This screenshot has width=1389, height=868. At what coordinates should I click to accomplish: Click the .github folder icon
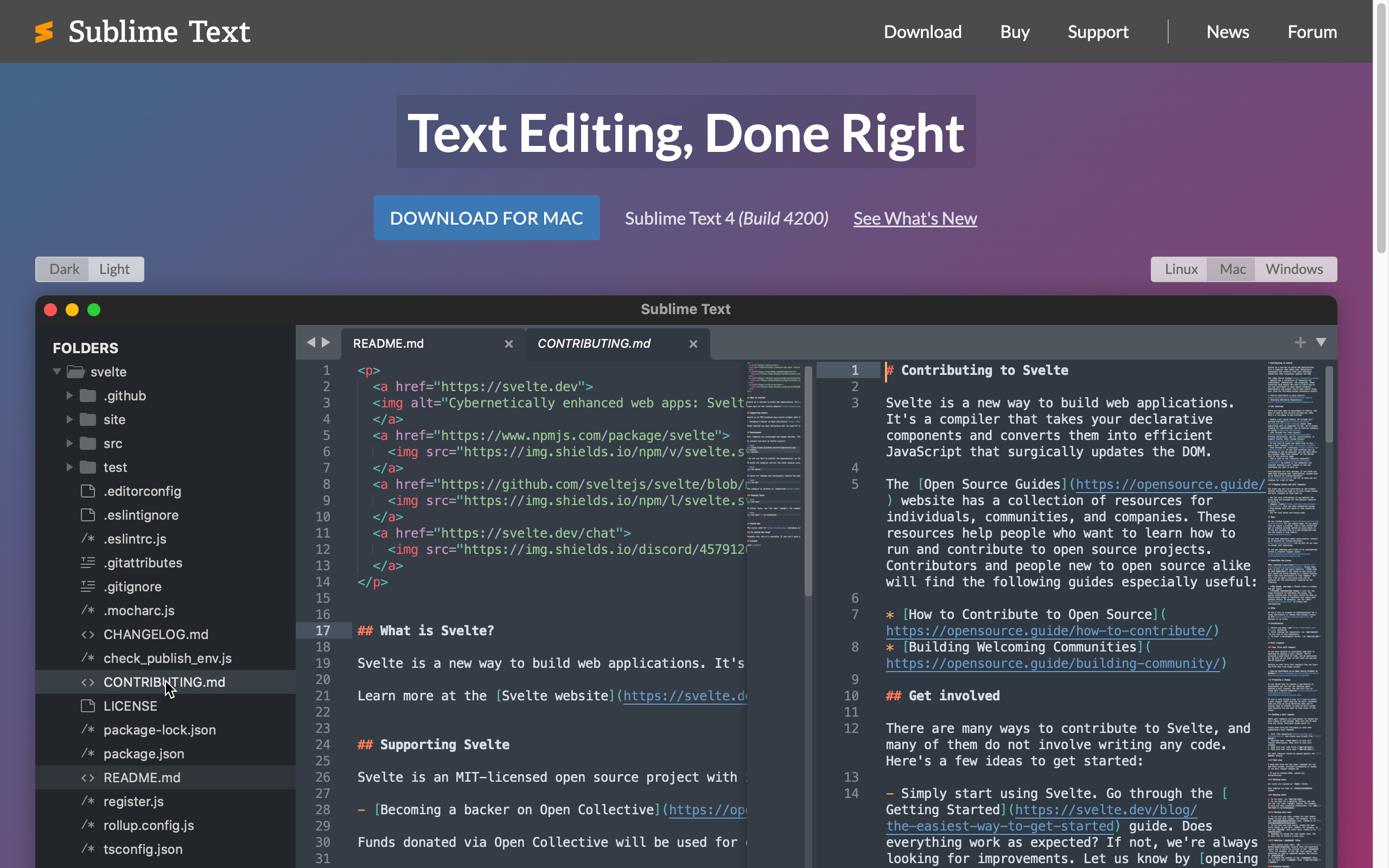tap(88, 395)
